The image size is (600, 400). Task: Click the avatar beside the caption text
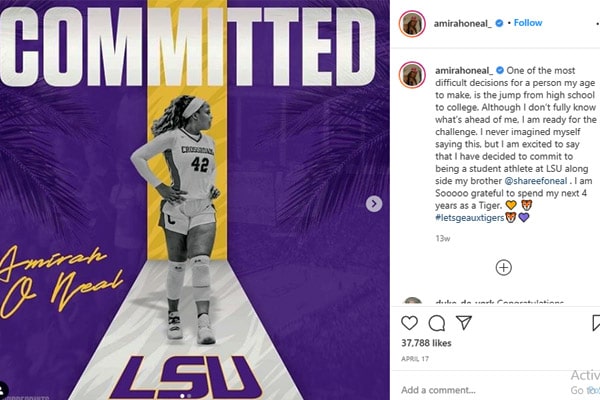click(x=410, y=74)
